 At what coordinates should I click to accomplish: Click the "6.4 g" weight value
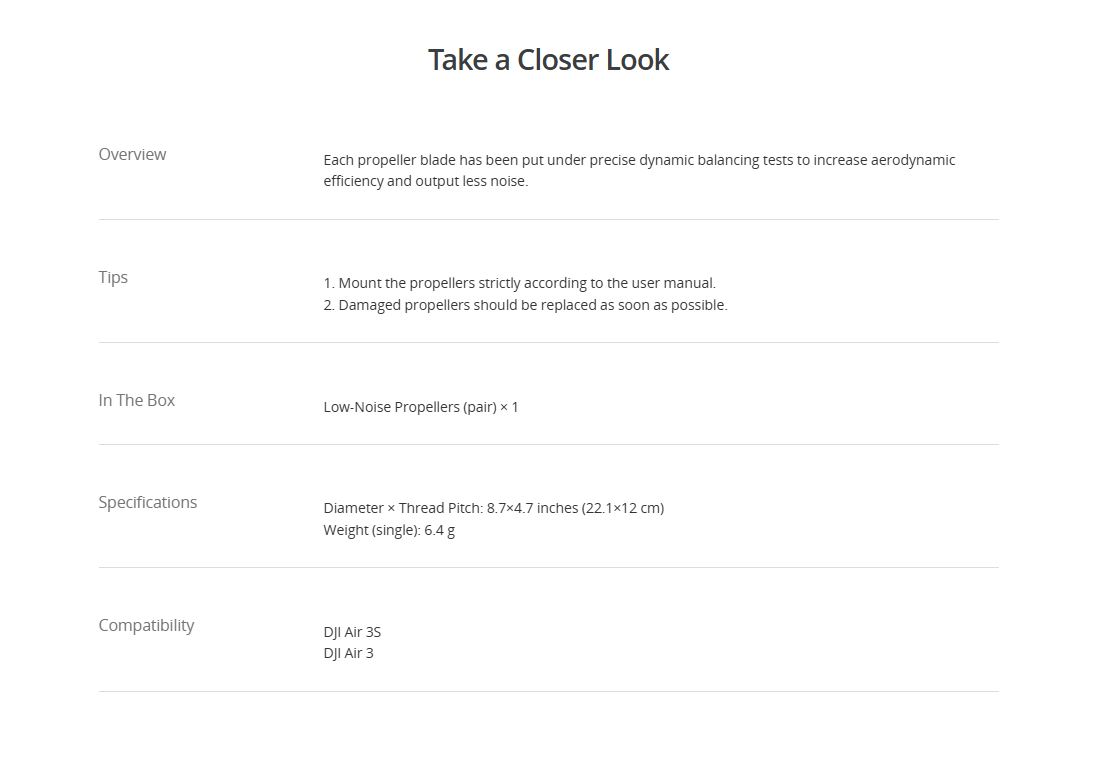[440, 530]
